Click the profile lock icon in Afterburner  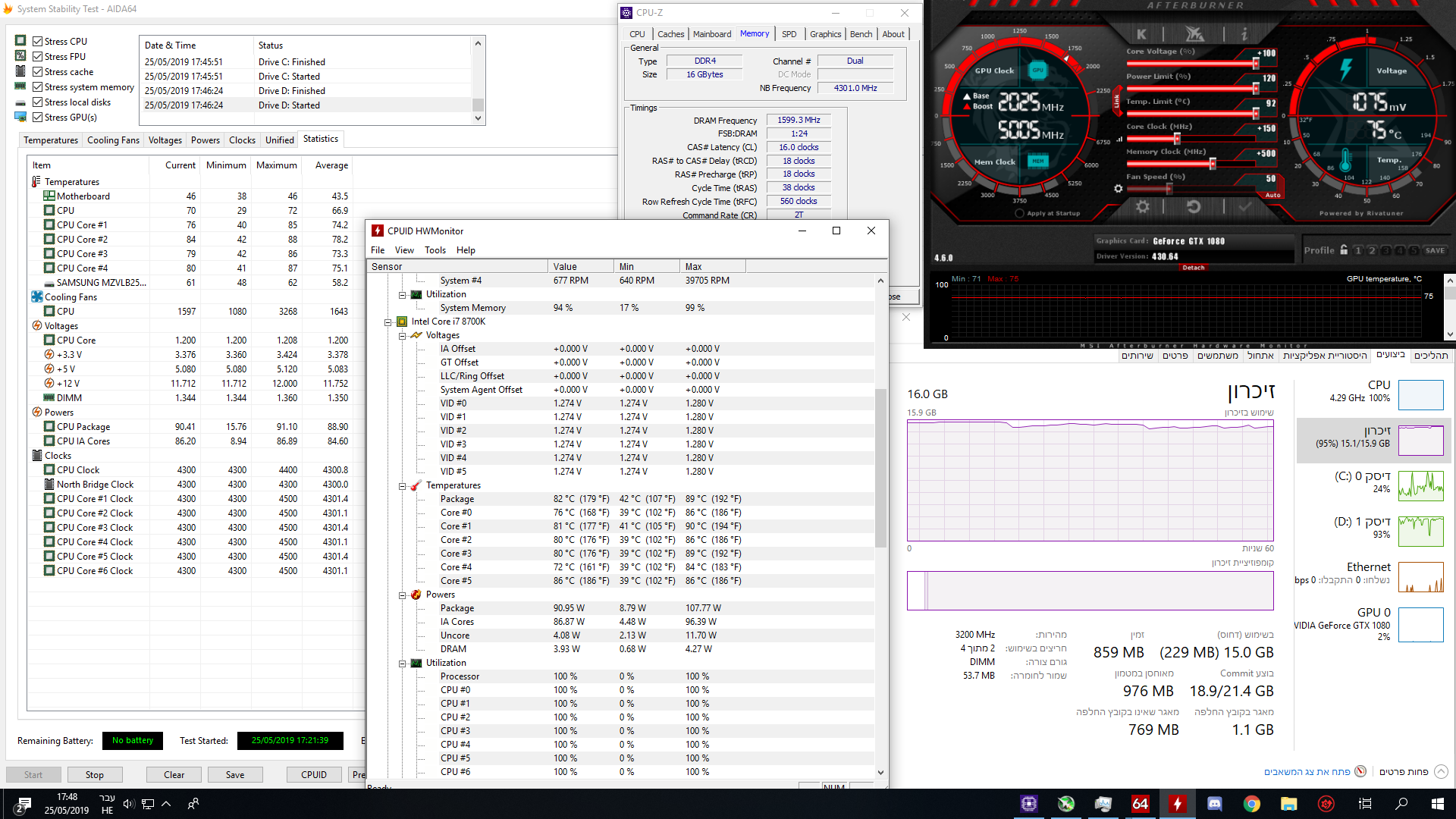[1344, 250]
